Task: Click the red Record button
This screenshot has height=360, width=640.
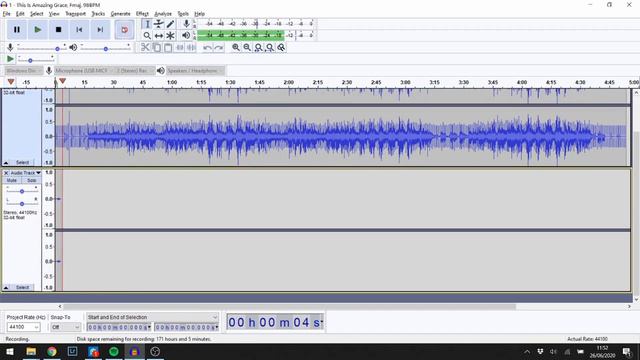Action: click(x=124, y=30)
